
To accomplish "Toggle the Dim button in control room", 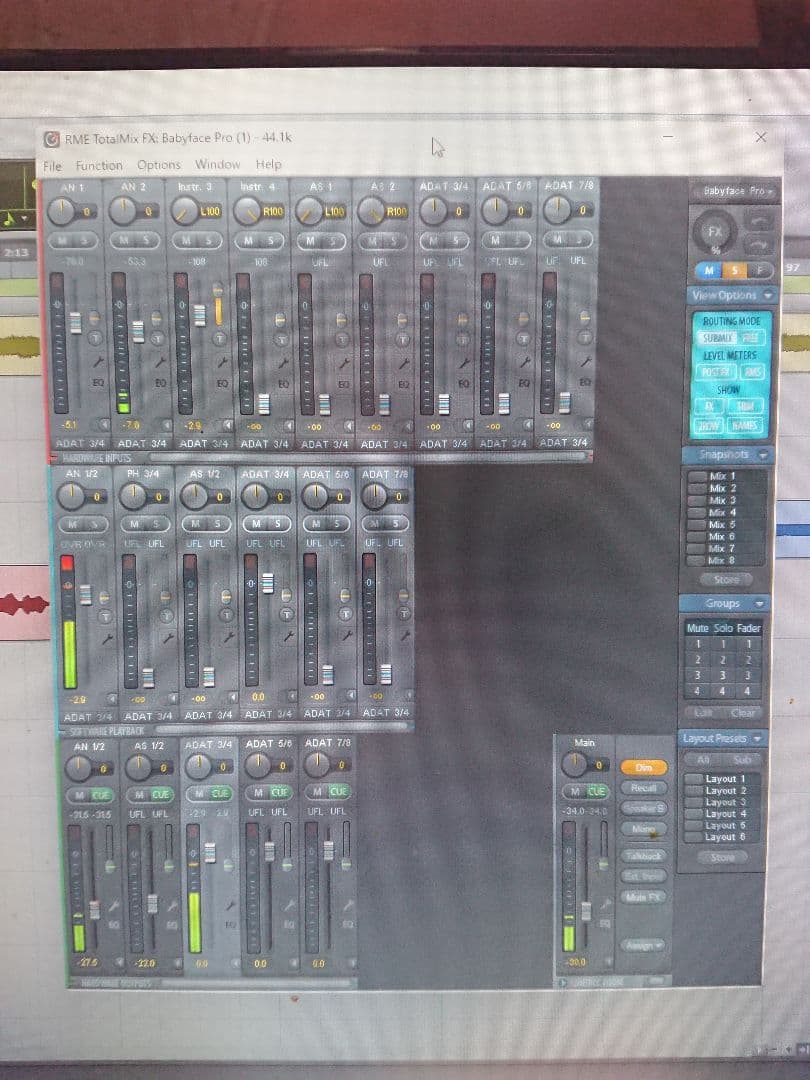I will coord(643,767).
